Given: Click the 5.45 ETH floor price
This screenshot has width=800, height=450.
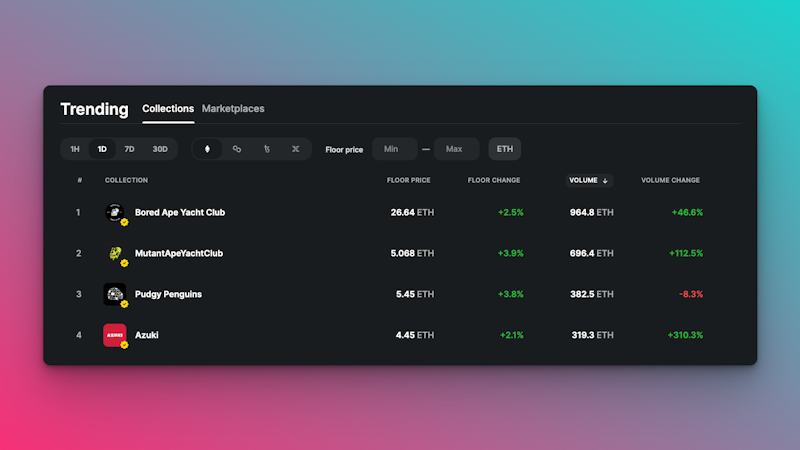Looking at the screenshot, I should tap(415, 294).
